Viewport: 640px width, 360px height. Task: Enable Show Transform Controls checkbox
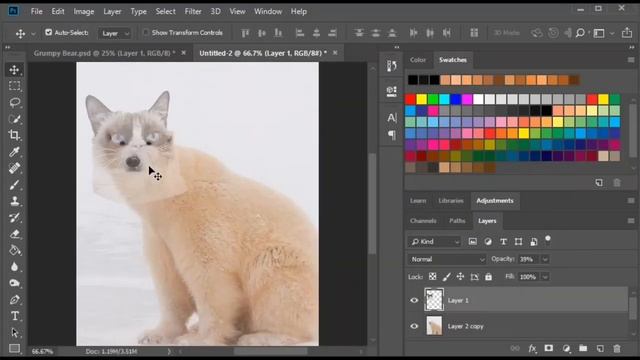click(146, 32)
